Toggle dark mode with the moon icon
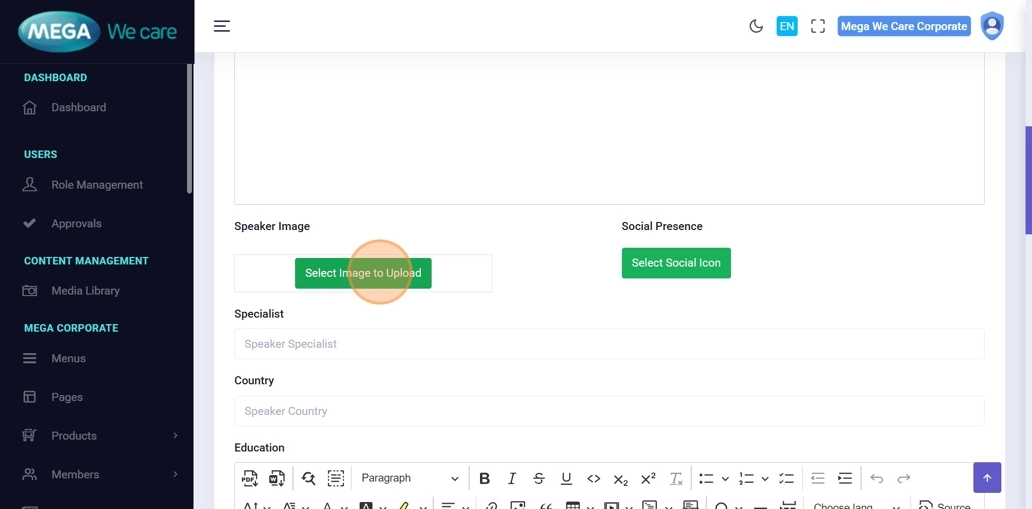 (x=756, y=26)
